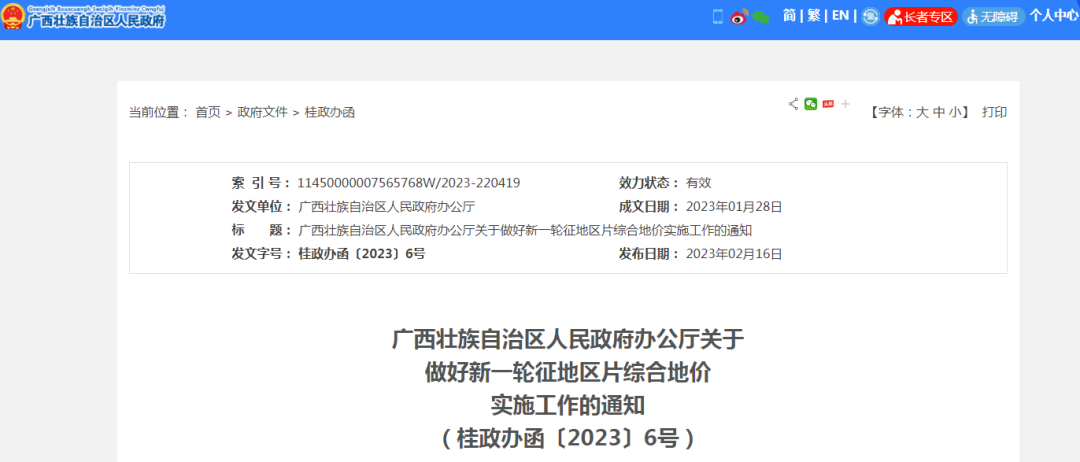Go to 首页 in breadcrumb

coord(208,112)
